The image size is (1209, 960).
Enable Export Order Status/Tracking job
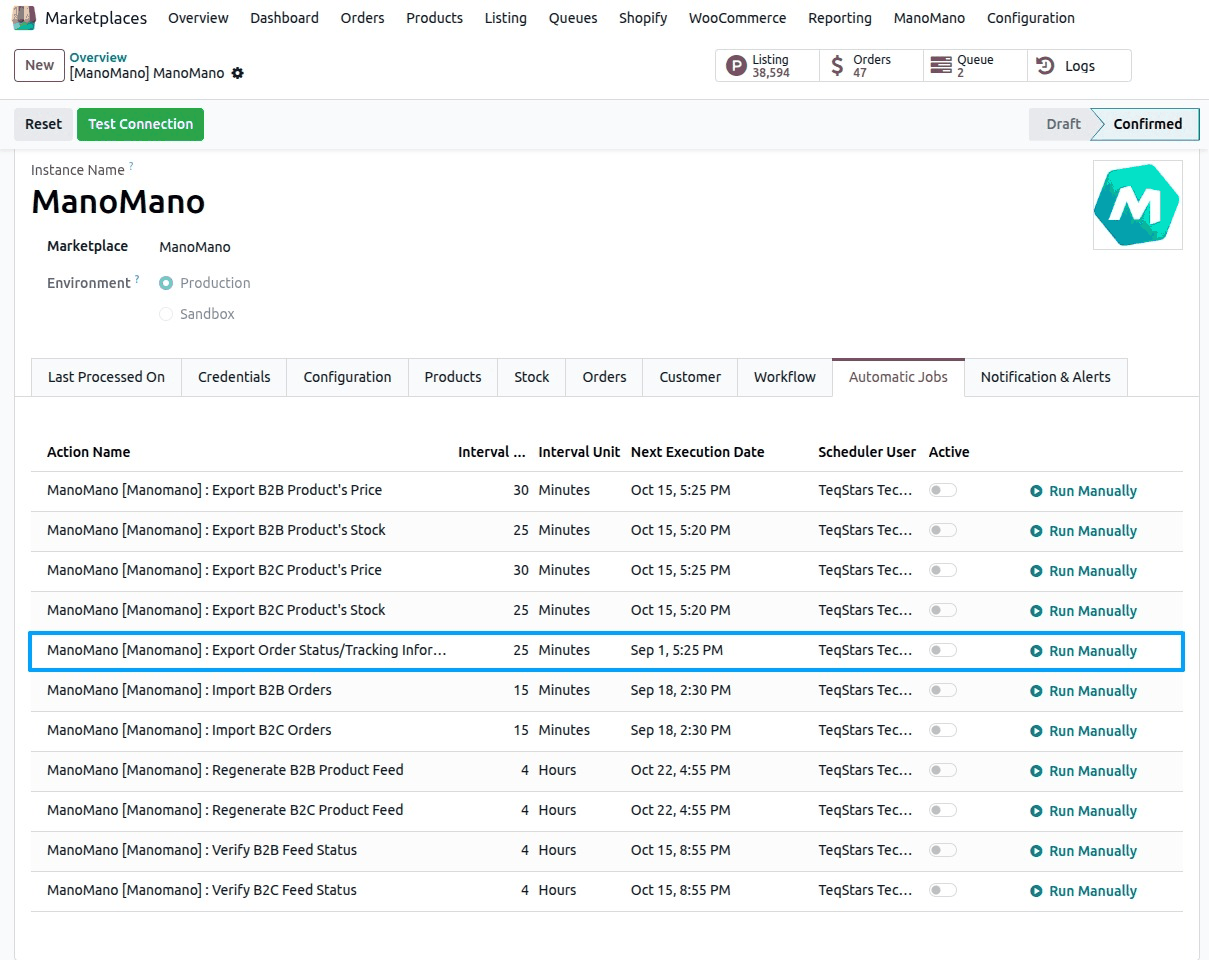pos(943,650)
